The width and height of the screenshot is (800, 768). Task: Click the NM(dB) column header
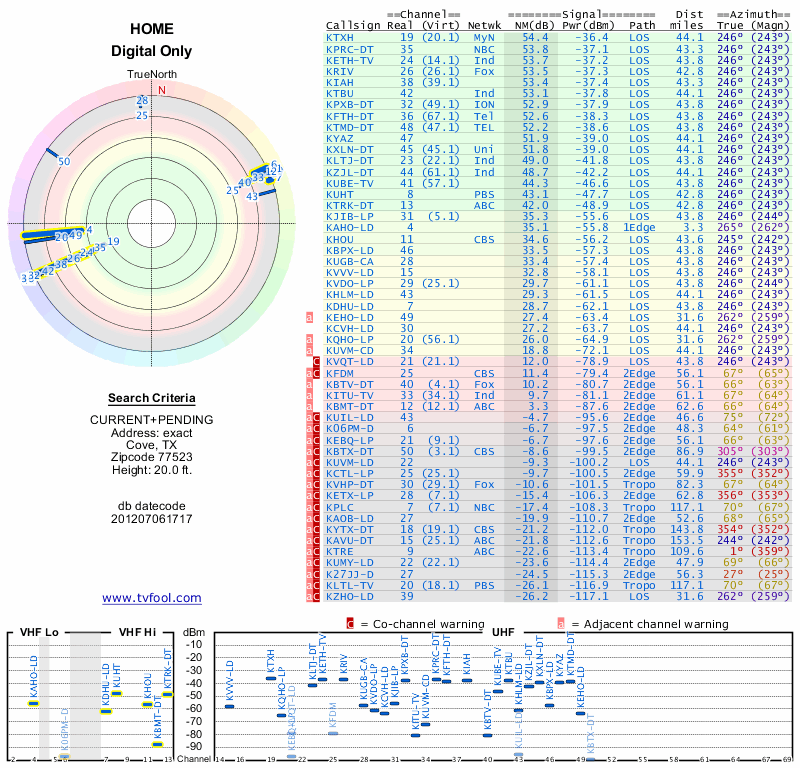[x=535, y=26]
